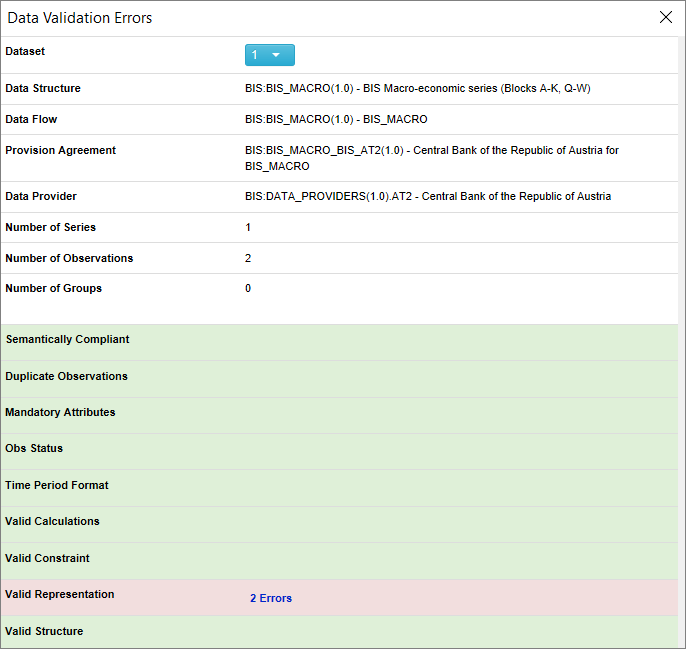Click the Dataset label
Viewport: 686px width, 649px height.
click(25, 51)
